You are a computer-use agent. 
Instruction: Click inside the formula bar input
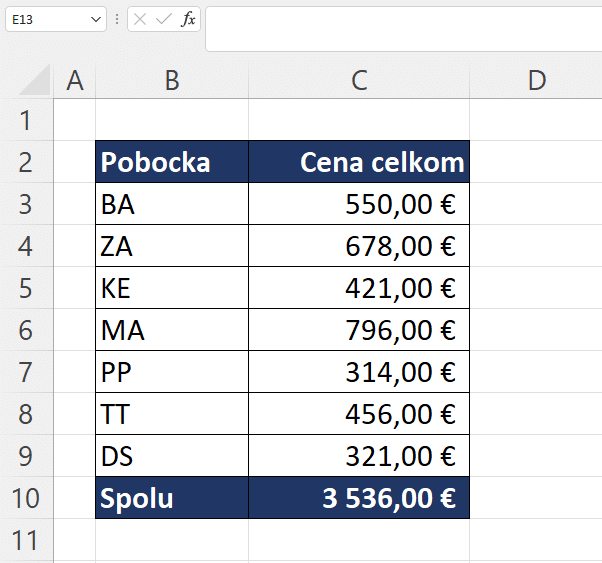point(404,29)
